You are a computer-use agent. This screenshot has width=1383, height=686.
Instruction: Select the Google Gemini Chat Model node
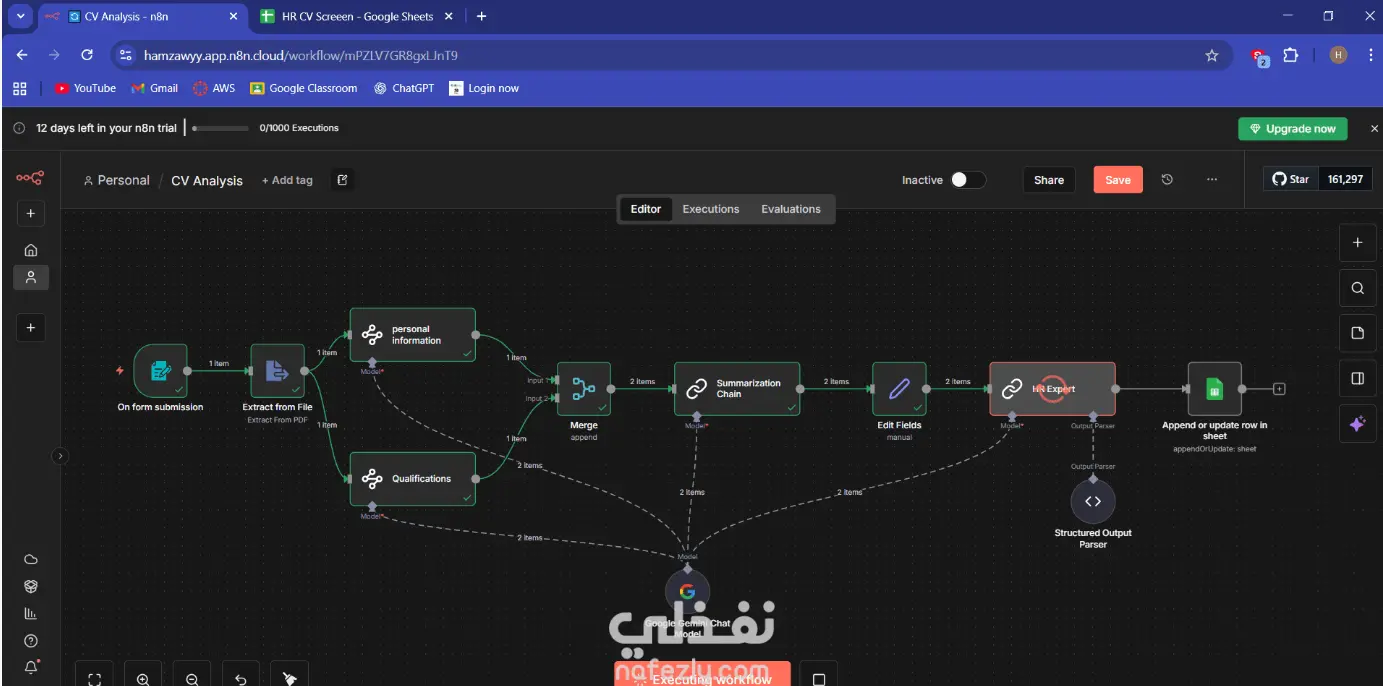[687, 591]
